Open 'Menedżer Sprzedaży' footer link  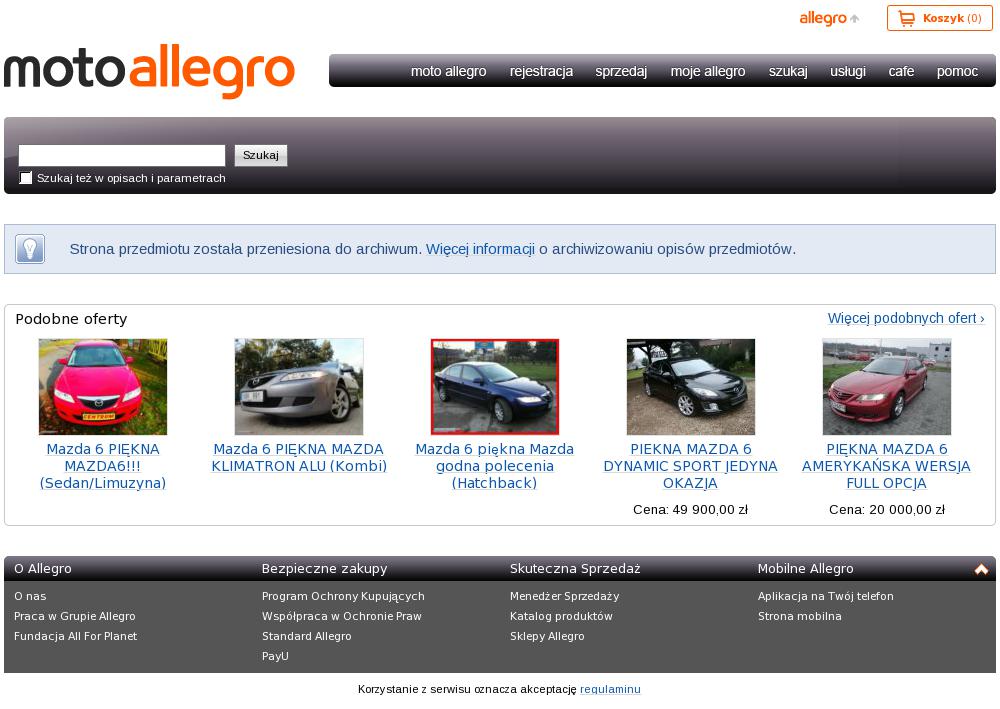(x=564, y=597)
